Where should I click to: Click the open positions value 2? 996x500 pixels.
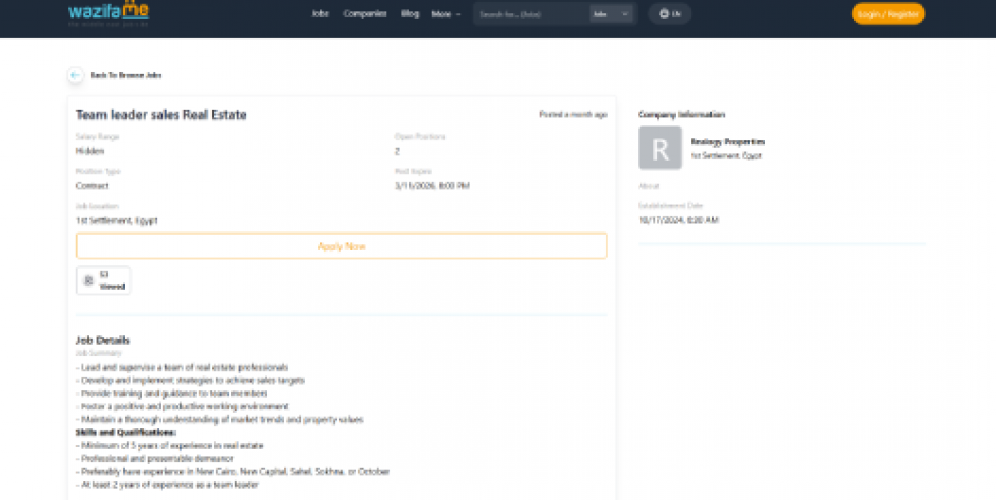pos(398,151)
